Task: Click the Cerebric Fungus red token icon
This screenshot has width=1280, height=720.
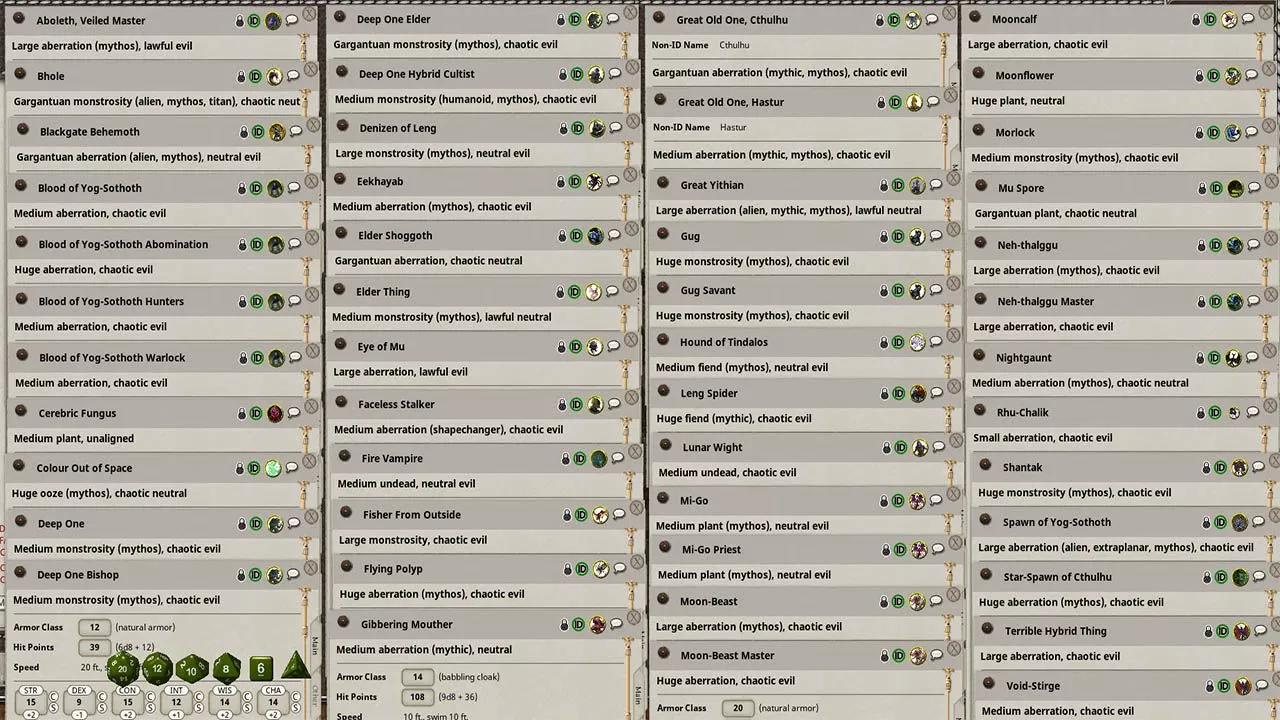Action: coord(275,414)
